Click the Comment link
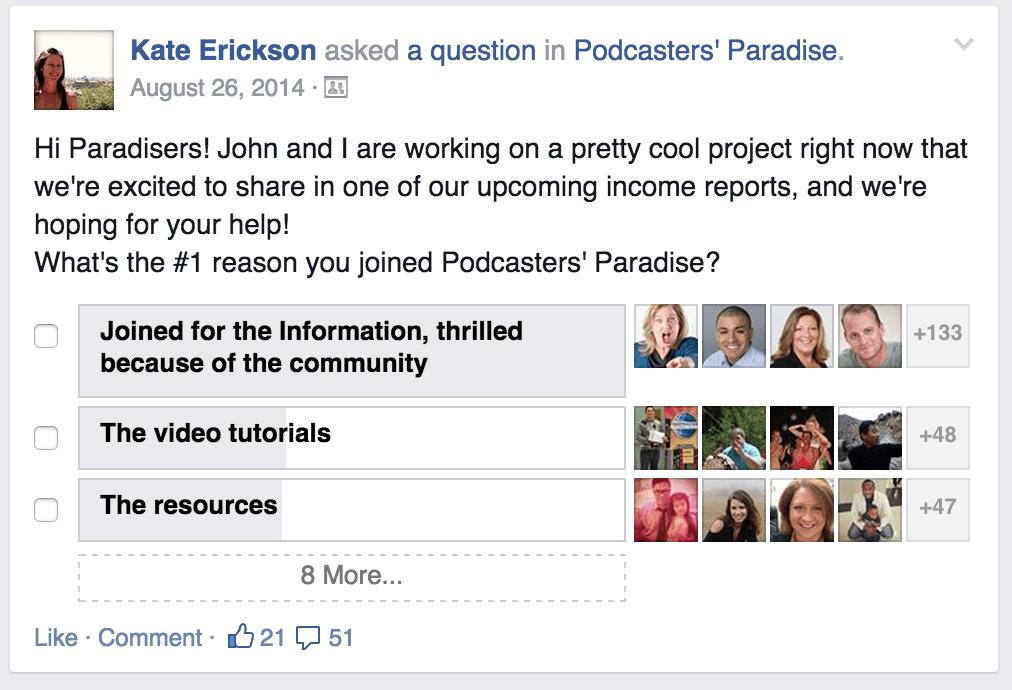This screenshot has width=1012, height=690. click(x=150, y=638)
